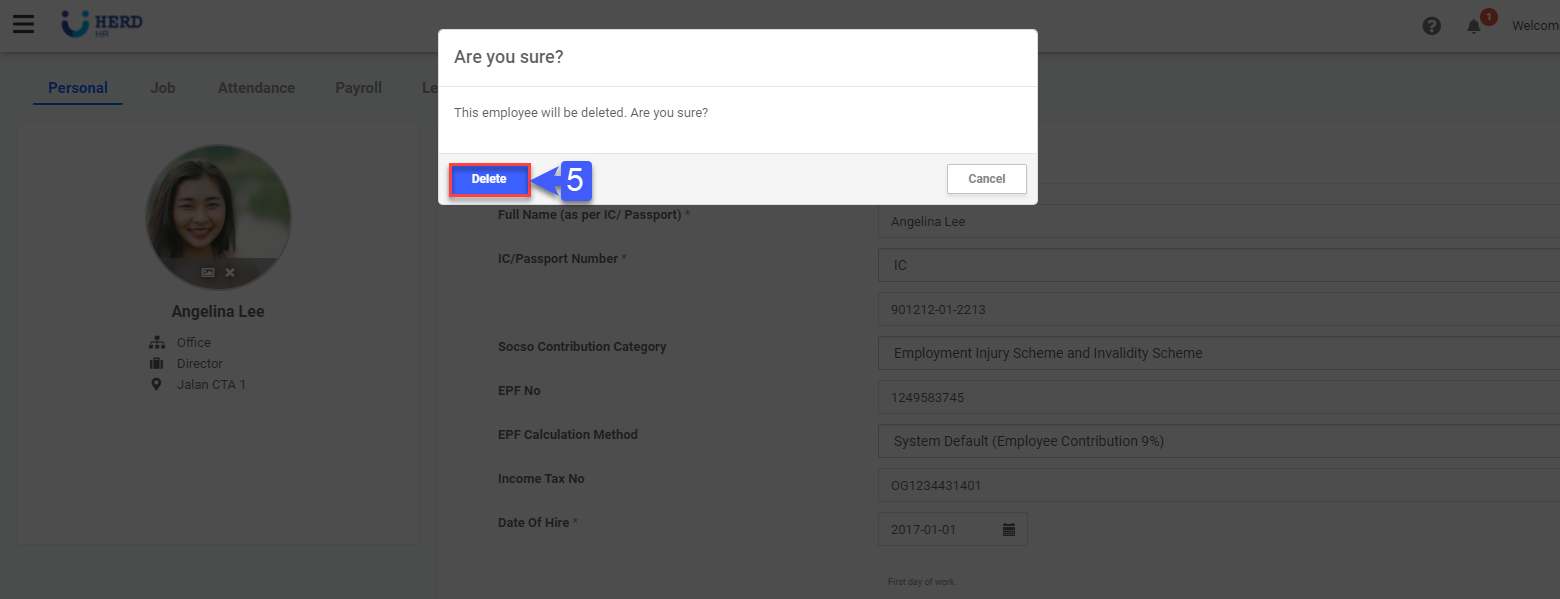Go to the Attendance tab
The image size is (1560, 599).
[x=256, y=88]
